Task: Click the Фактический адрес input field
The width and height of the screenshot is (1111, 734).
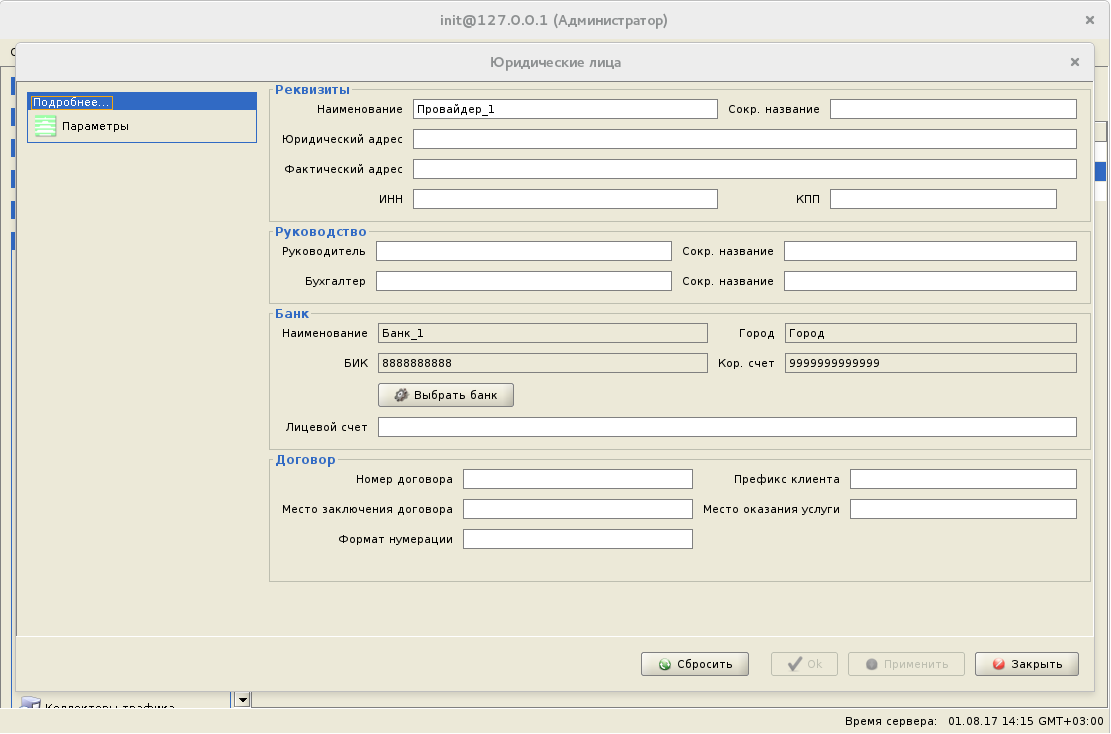Action: click(744, 169)
